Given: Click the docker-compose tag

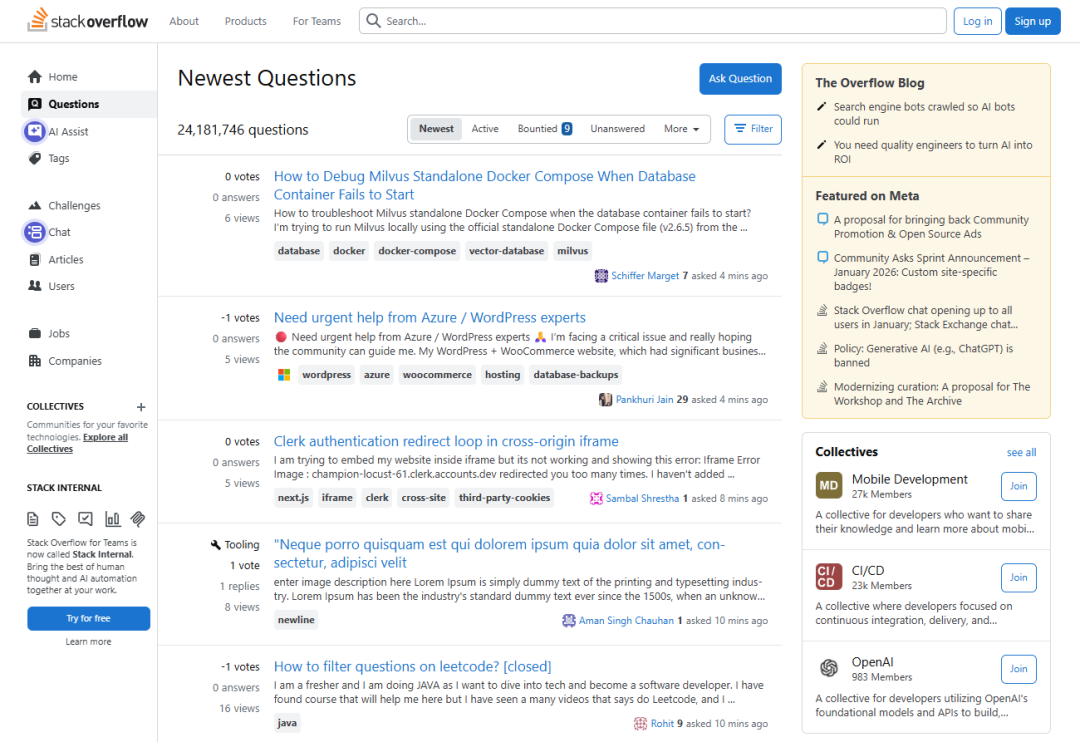Looking at the screenshot, I should click(x=417, y=251).
